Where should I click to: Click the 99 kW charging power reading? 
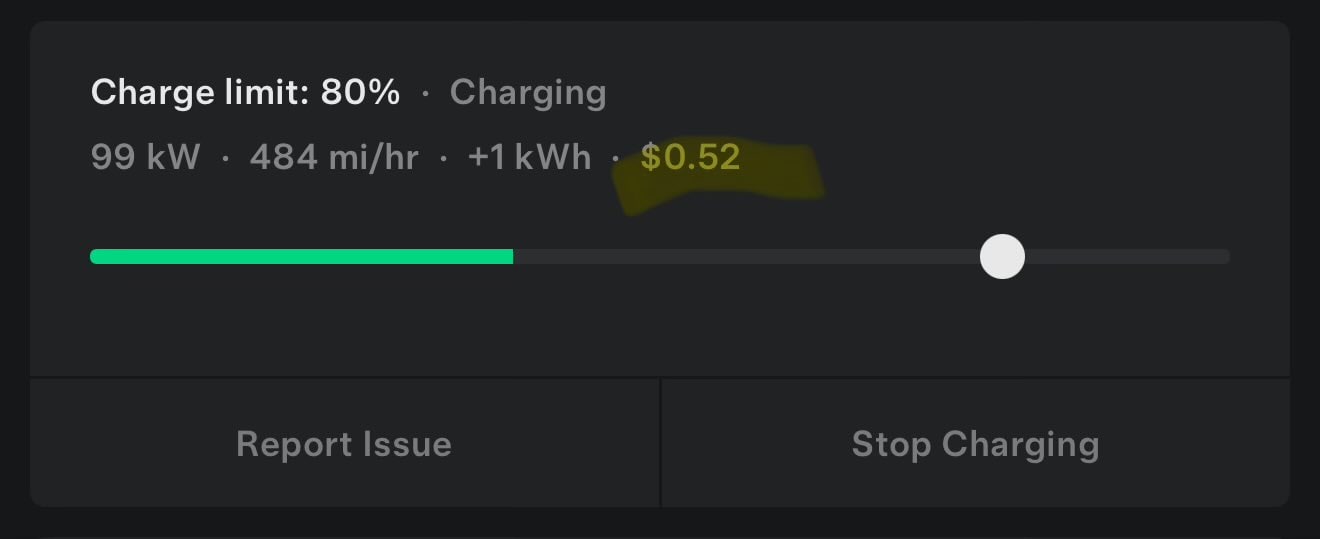[x=145, y=157]
